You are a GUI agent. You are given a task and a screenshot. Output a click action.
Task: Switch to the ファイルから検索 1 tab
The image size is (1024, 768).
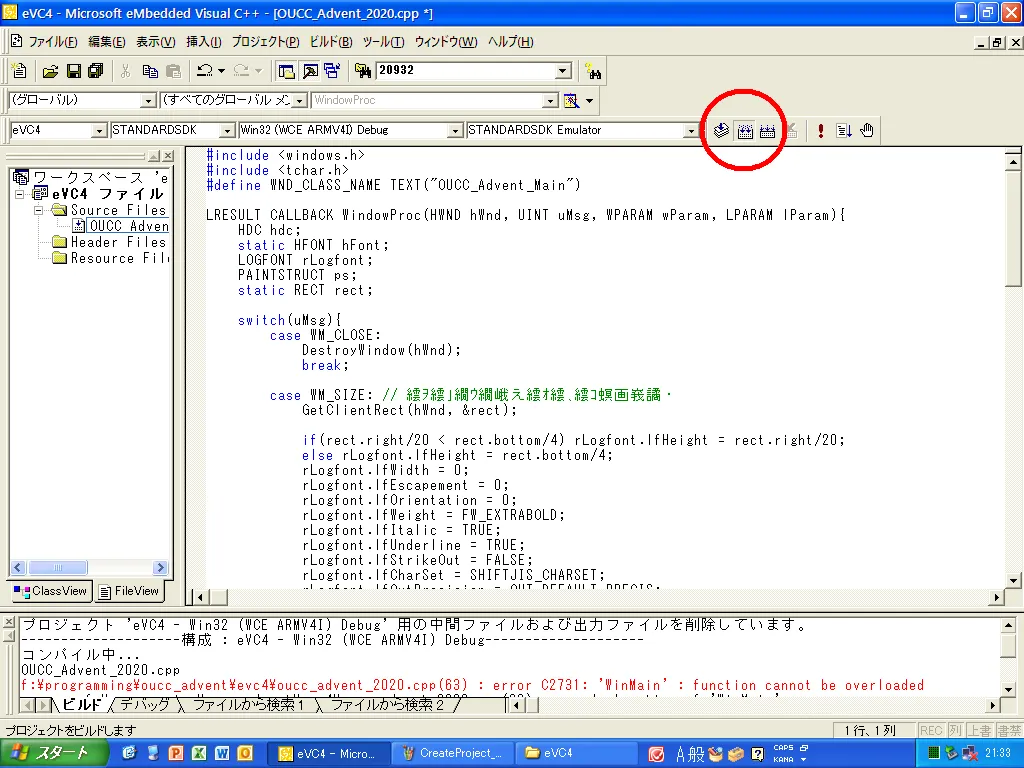click(x=249, y=705)
